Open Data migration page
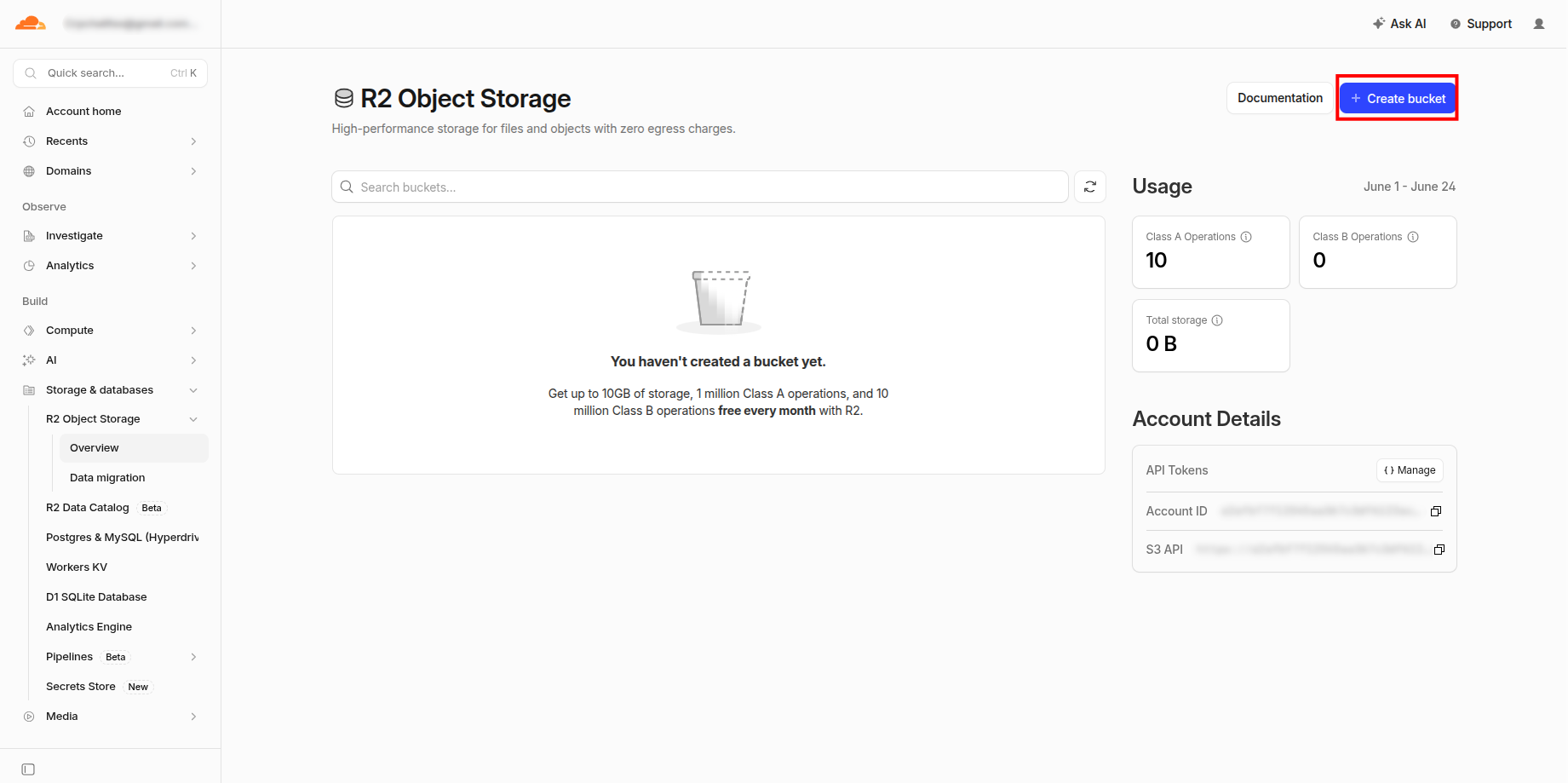 pos(107,478)
